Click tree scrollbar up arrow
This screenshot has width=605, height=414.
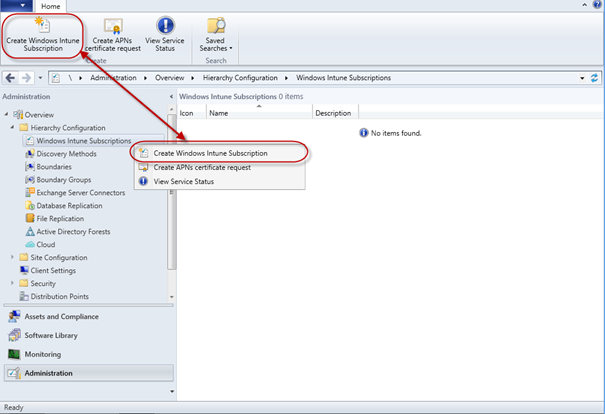coord(172,109)
